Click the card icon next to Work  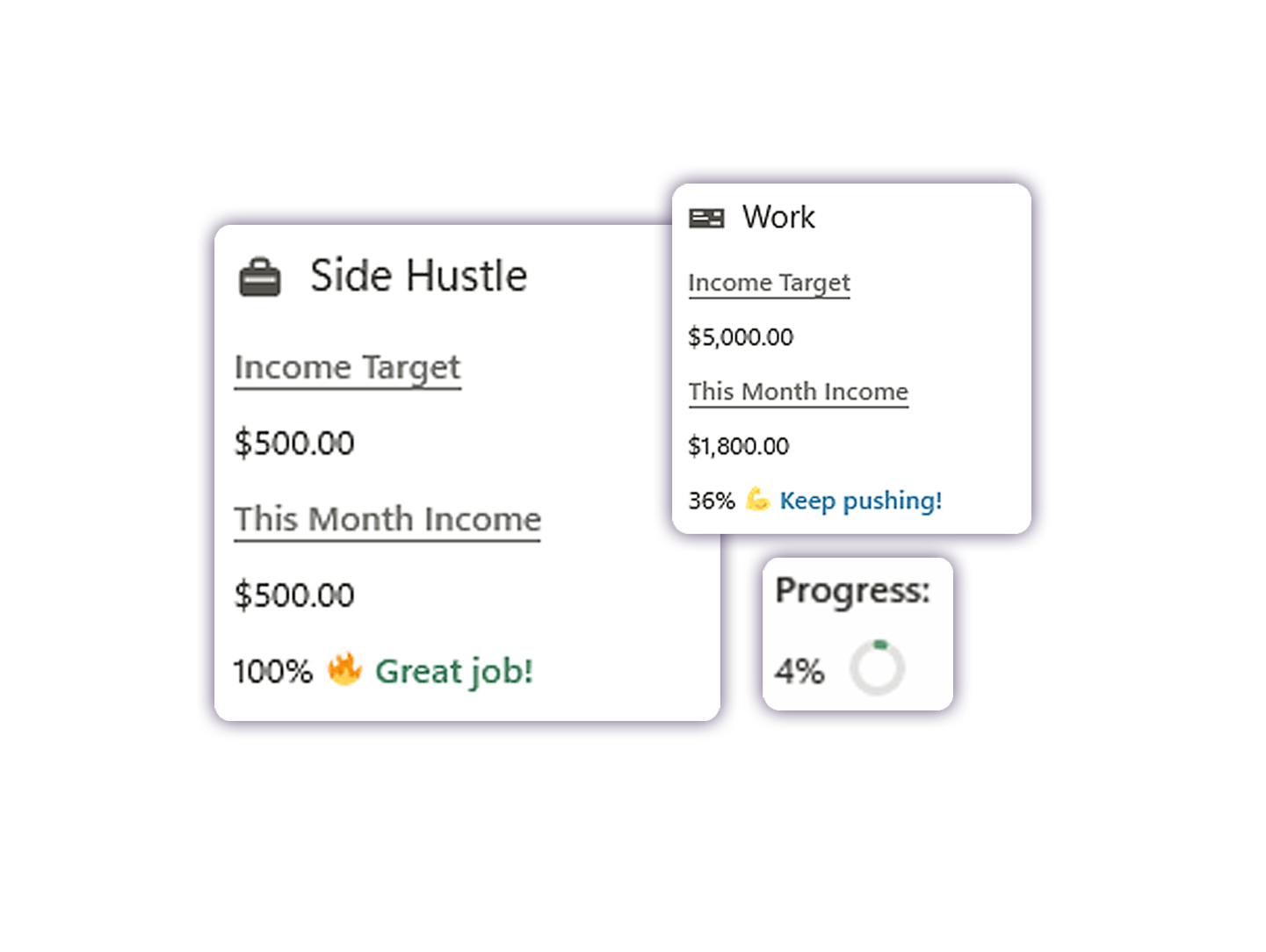coord(706,218)
